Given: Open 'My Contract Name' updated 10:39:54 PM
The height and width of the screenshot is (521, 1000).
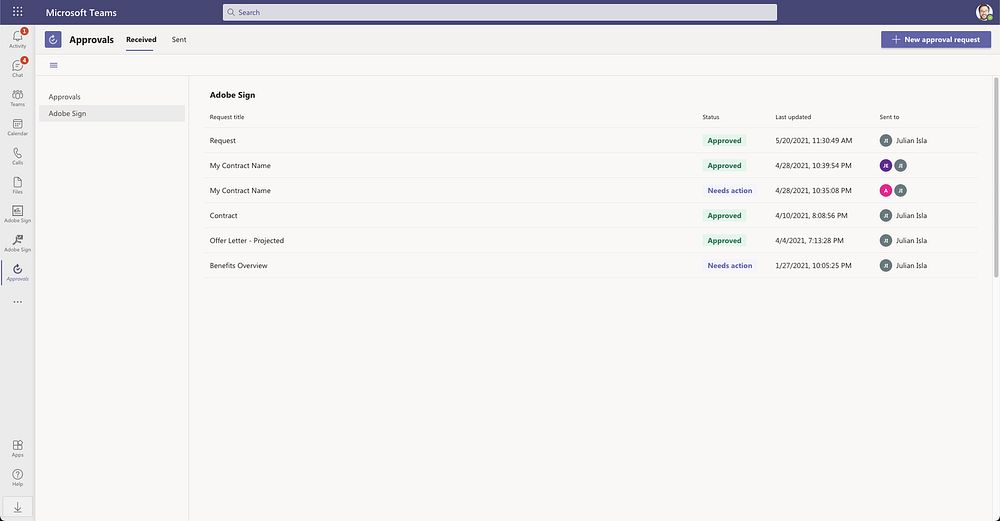Looking at the screenshot, I should [591, 165].
